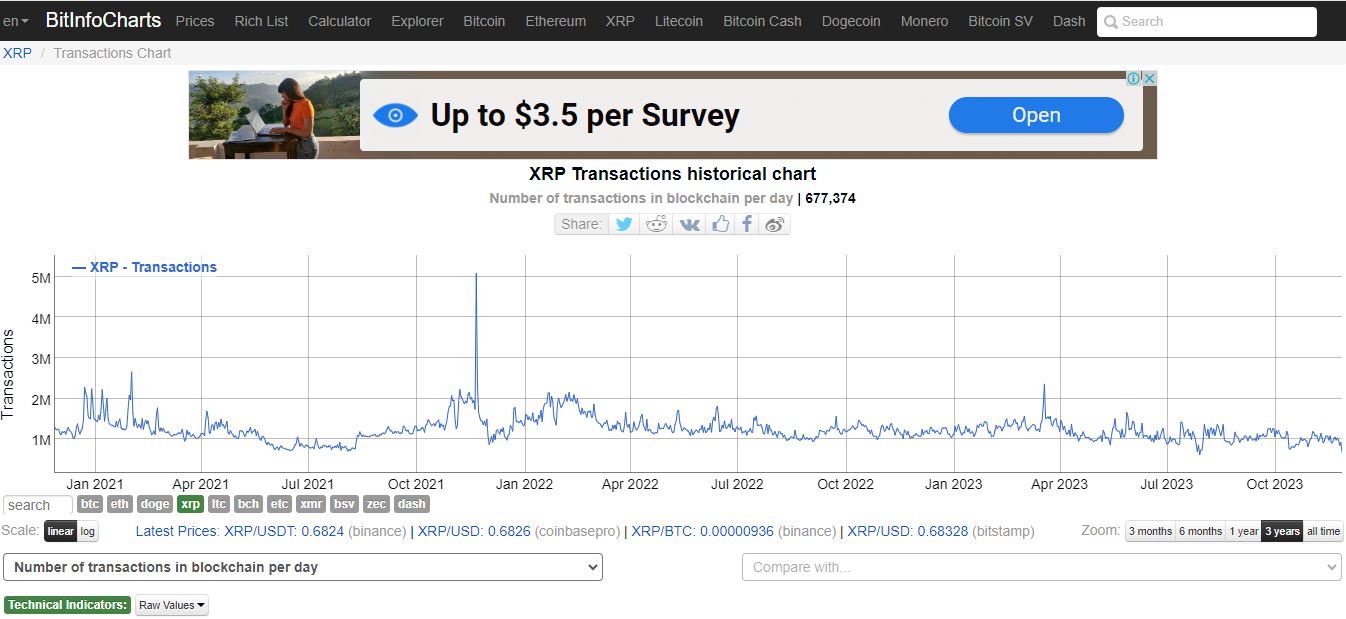
Task: Set zoom to all time
Action: pos(1323,531)
